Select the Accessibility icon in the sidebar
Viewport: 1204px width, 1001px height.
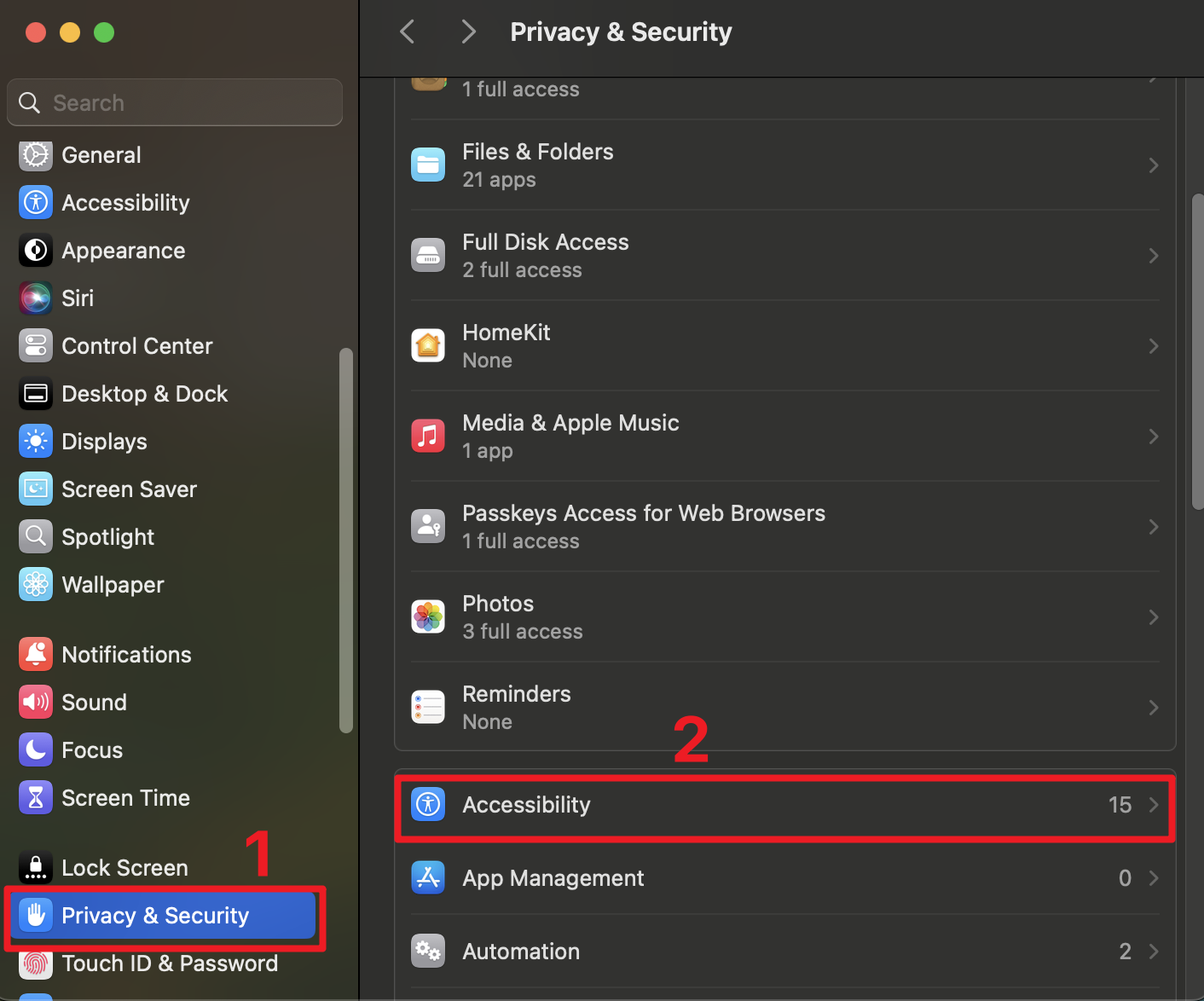pyautogui.click(x=36, y=203)
